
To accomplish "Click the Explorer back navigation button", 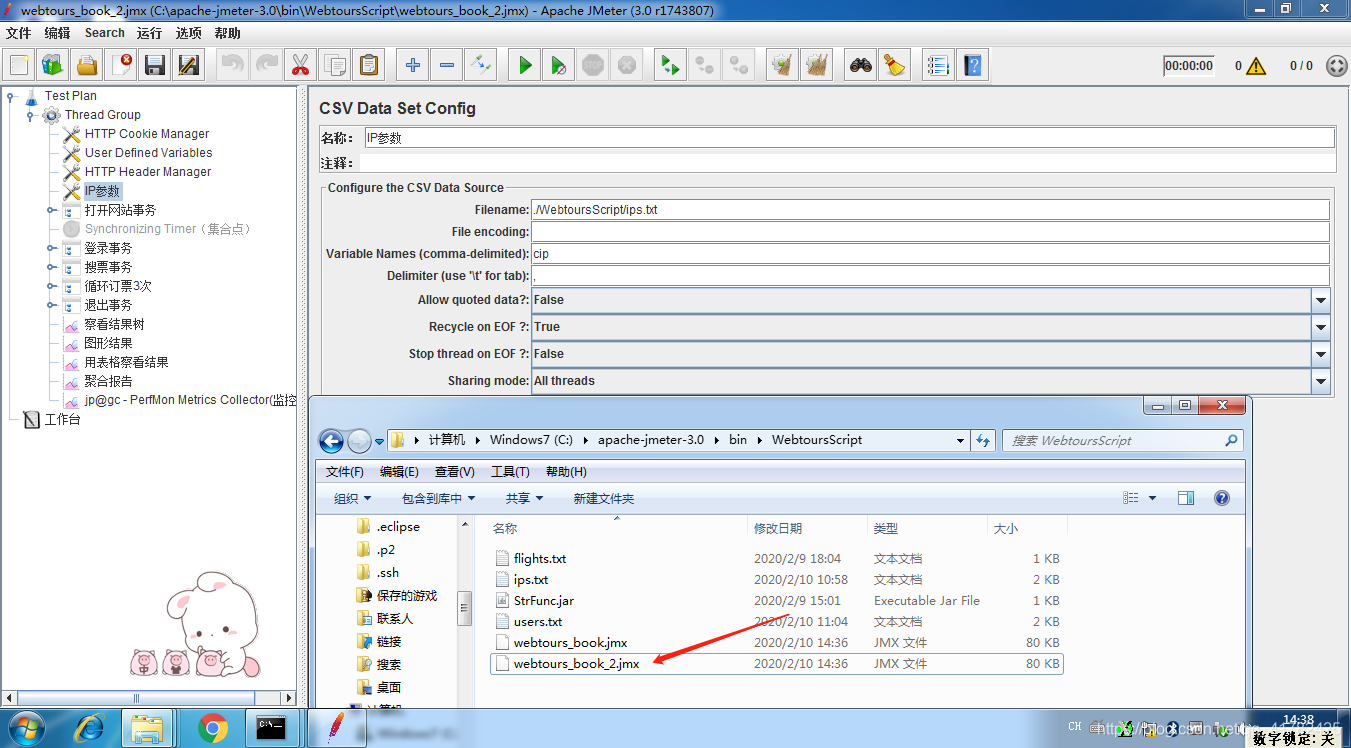I will pos(331,440).
